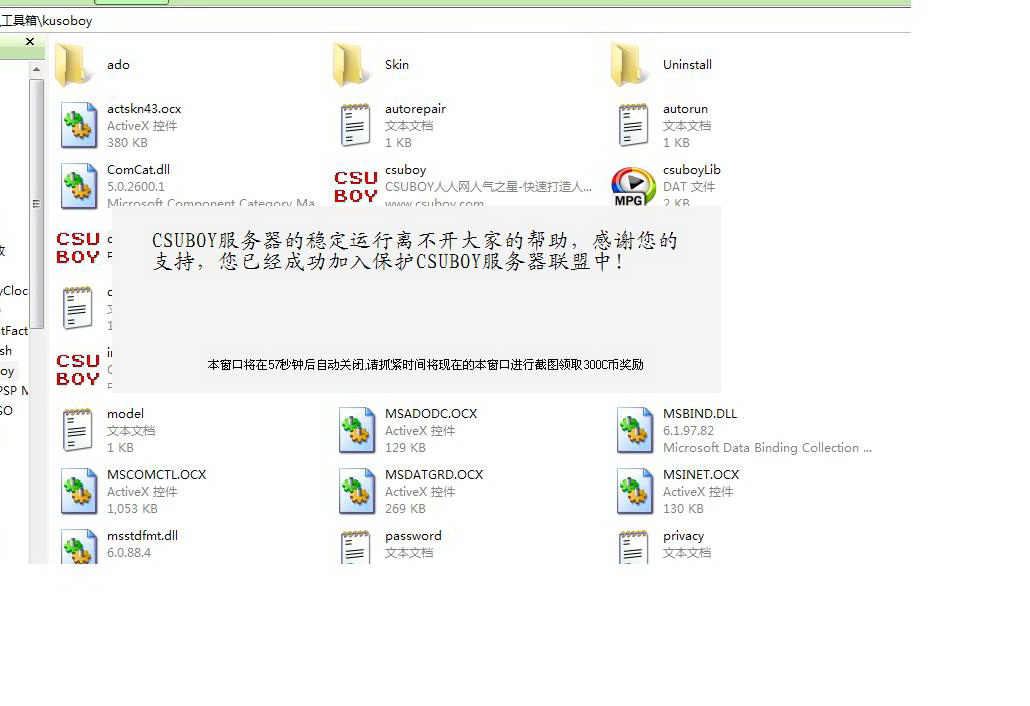Click the MSDATGRD.OCX file name

(434, 474)
